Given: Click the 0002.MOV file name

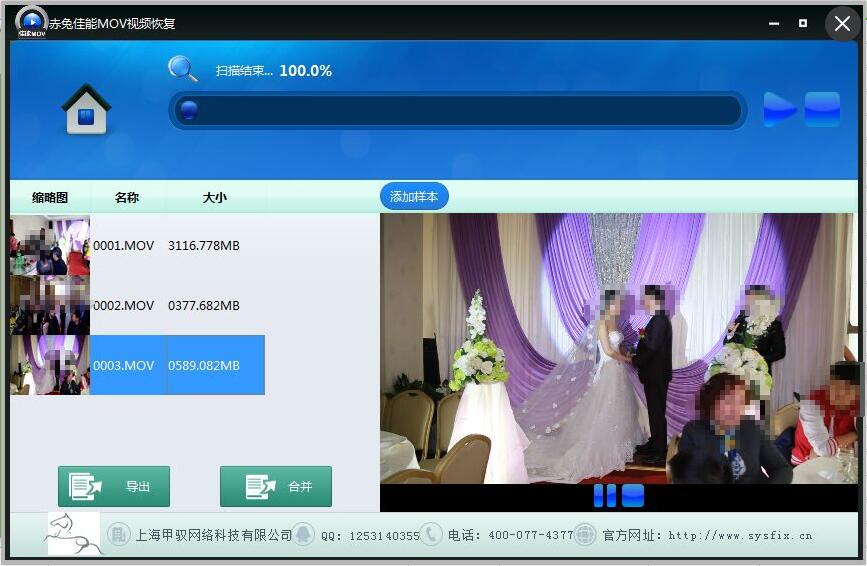Looking at the screenshot, I should pos(123,305).
